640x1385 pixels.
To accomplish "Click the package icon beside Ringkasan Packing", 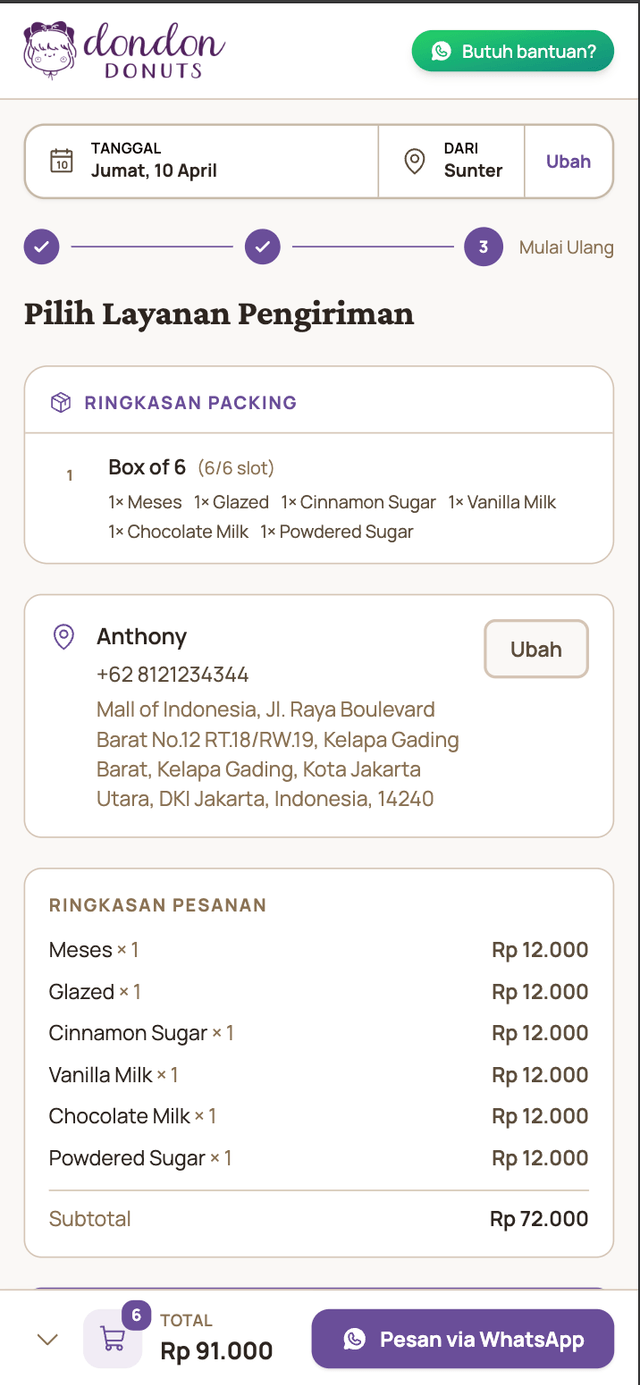I will 60,402.
